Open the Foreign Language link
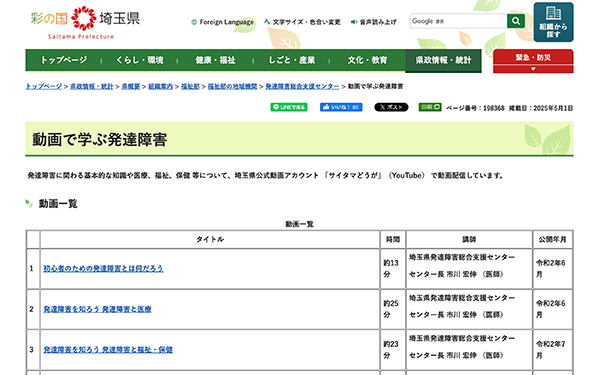Screen dimensions: 600x375 click(223, 22)
